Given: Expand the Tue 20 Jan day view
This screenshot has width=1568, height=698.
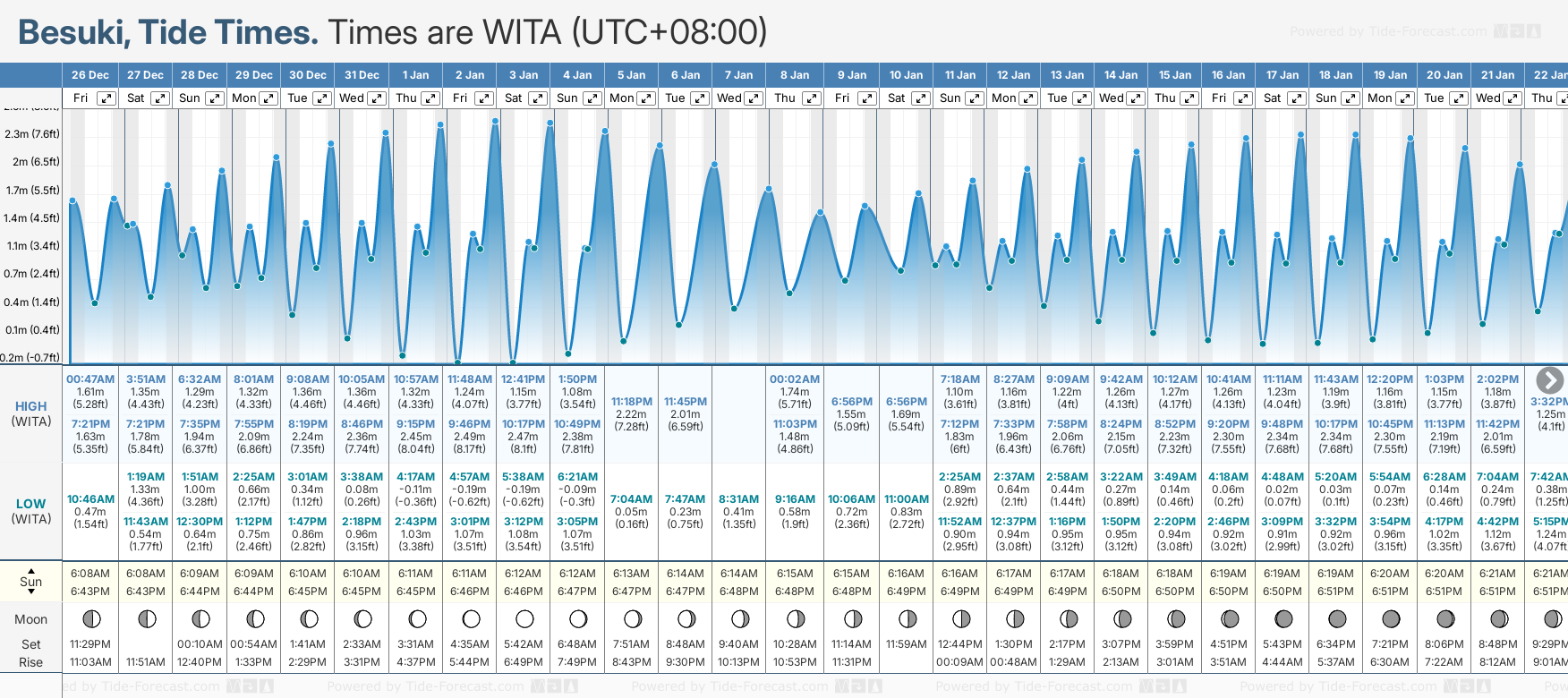Looking at the screenshot, I should coord(1458,98).
